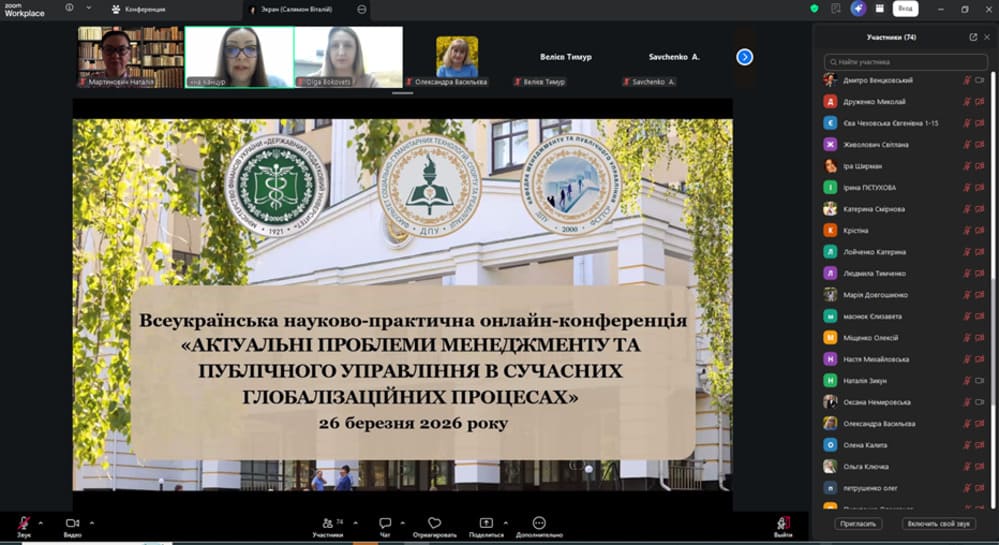
Task: Click camera-off icon for Живолович Світлана
Action: click(x=980, y=145)
